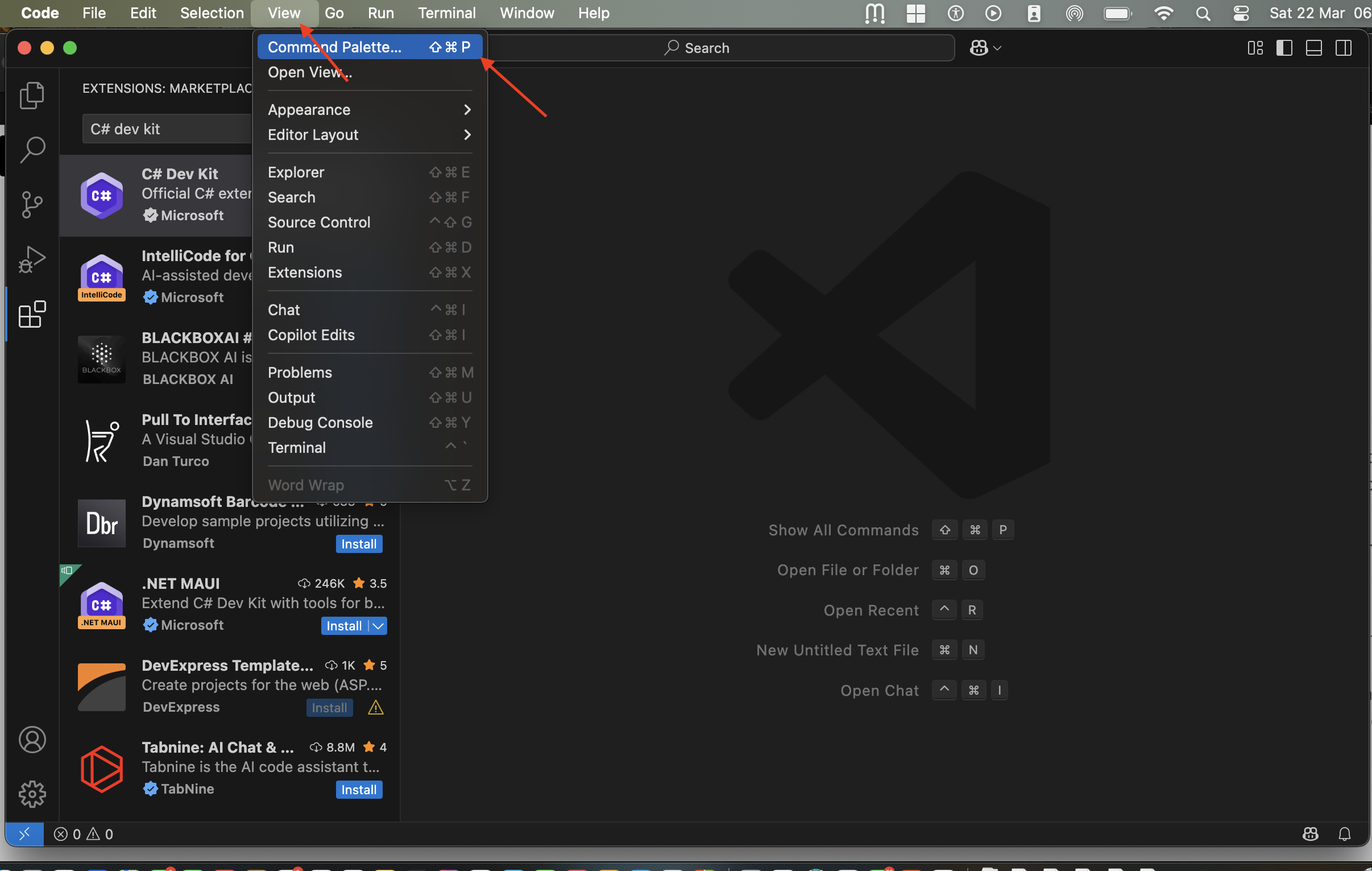Viewport: 1372px width, 871px height.
Task: Select Terminal entry in View menu
Action: [x=369, y=448]
